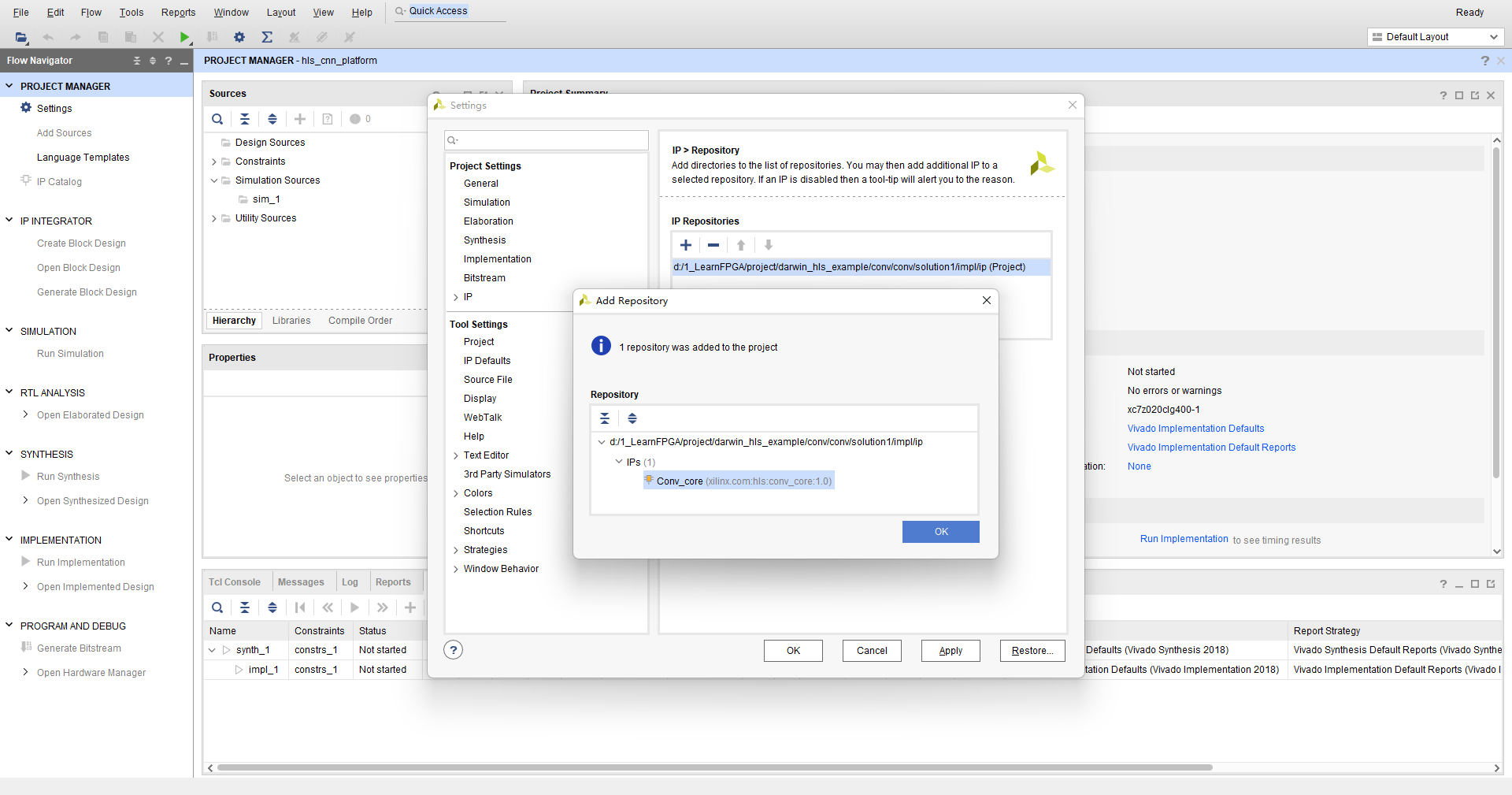Collapse the repository path node
1512x795 pixels.
coord(602,442)
